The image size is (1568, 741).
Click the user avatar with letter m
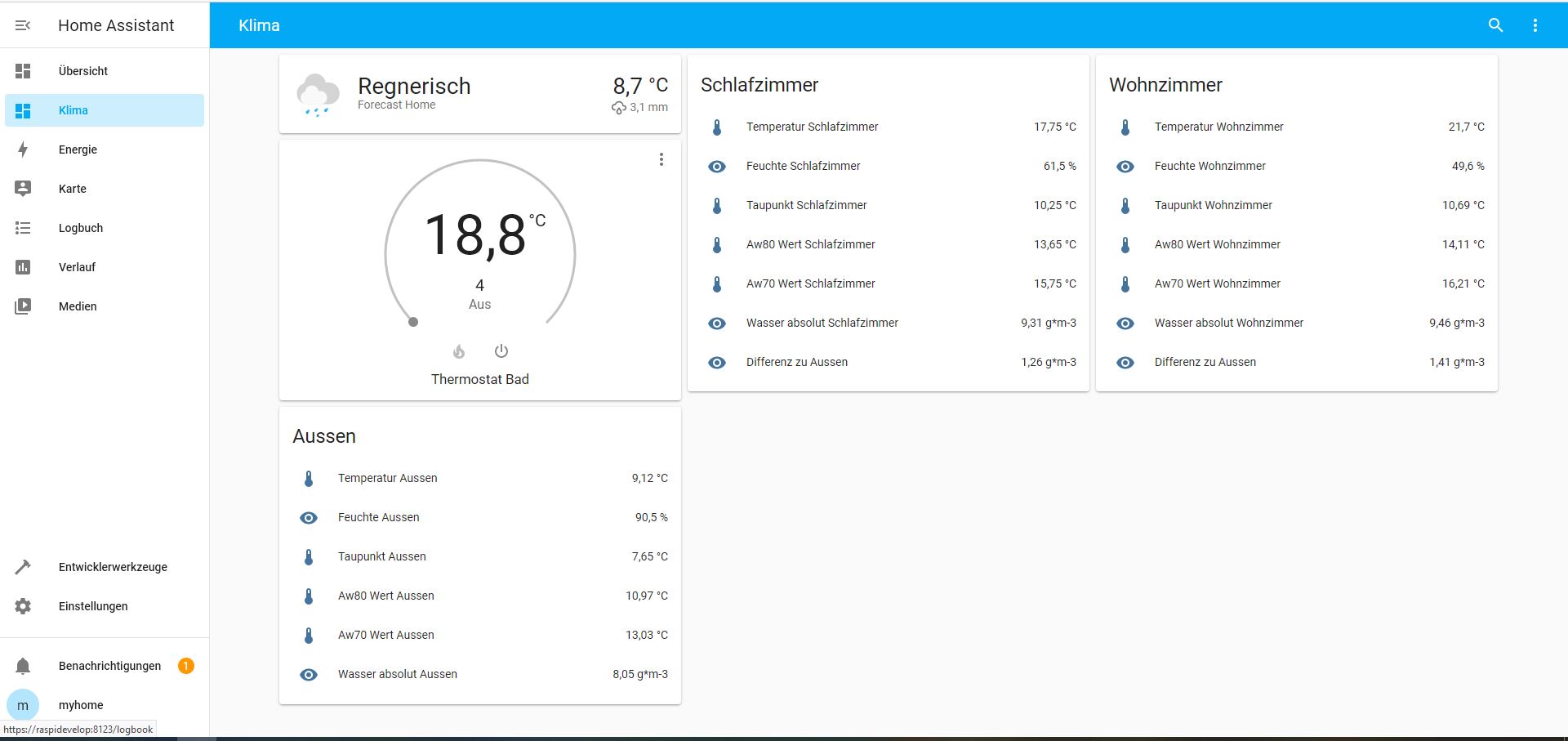[x=23, y=705]
